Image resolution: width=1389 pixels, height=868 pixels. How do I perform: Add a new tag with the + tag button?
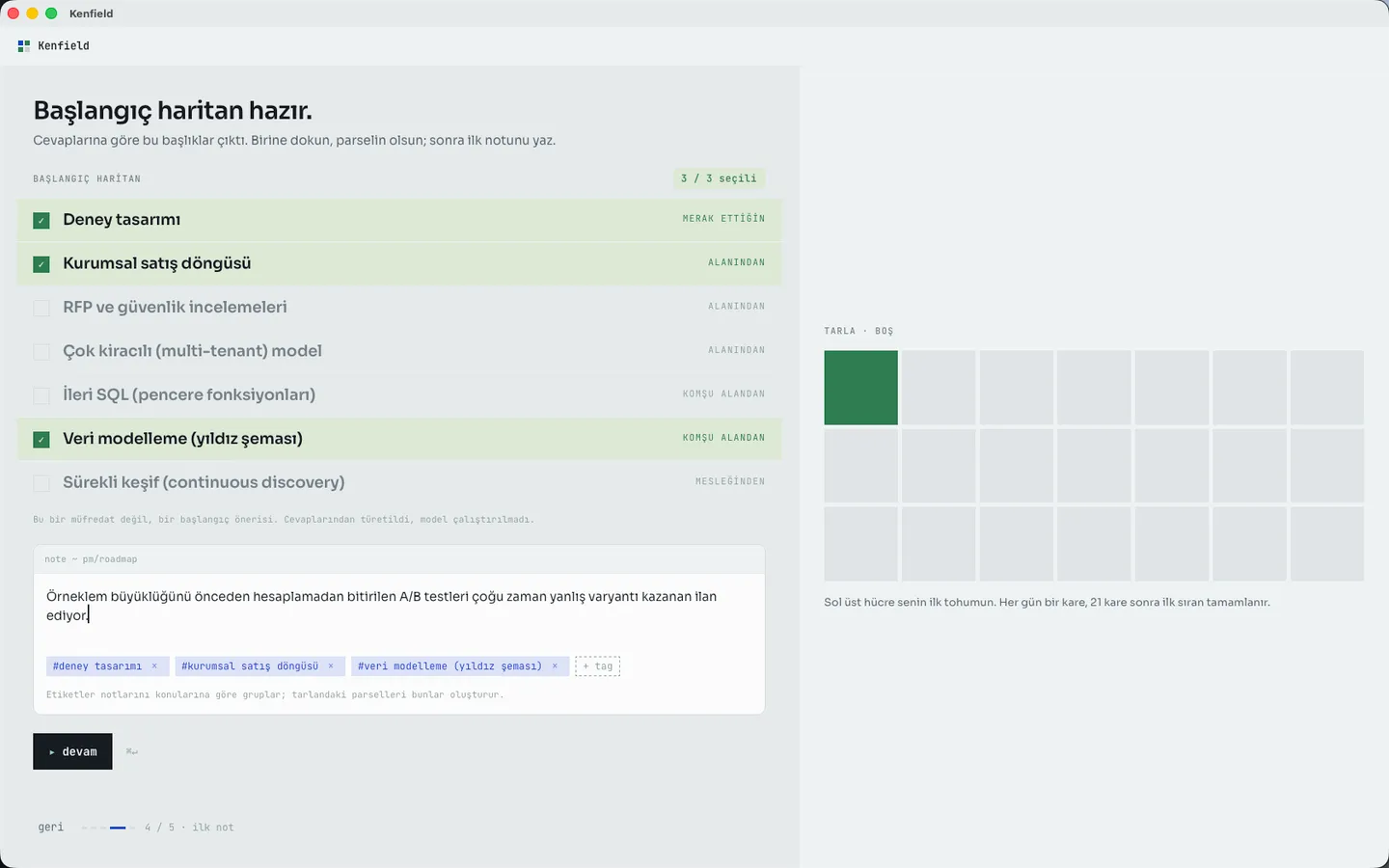[x=597, y=666]
